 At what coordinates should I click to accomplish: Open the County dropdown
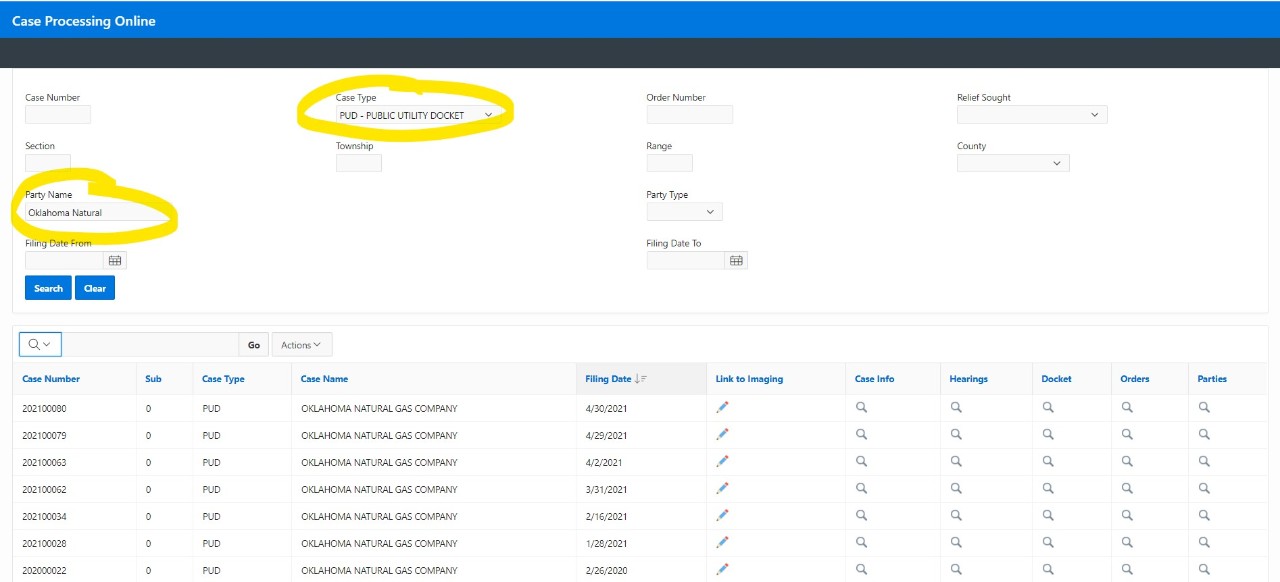pyautogui.click(x=1012, y=163)
